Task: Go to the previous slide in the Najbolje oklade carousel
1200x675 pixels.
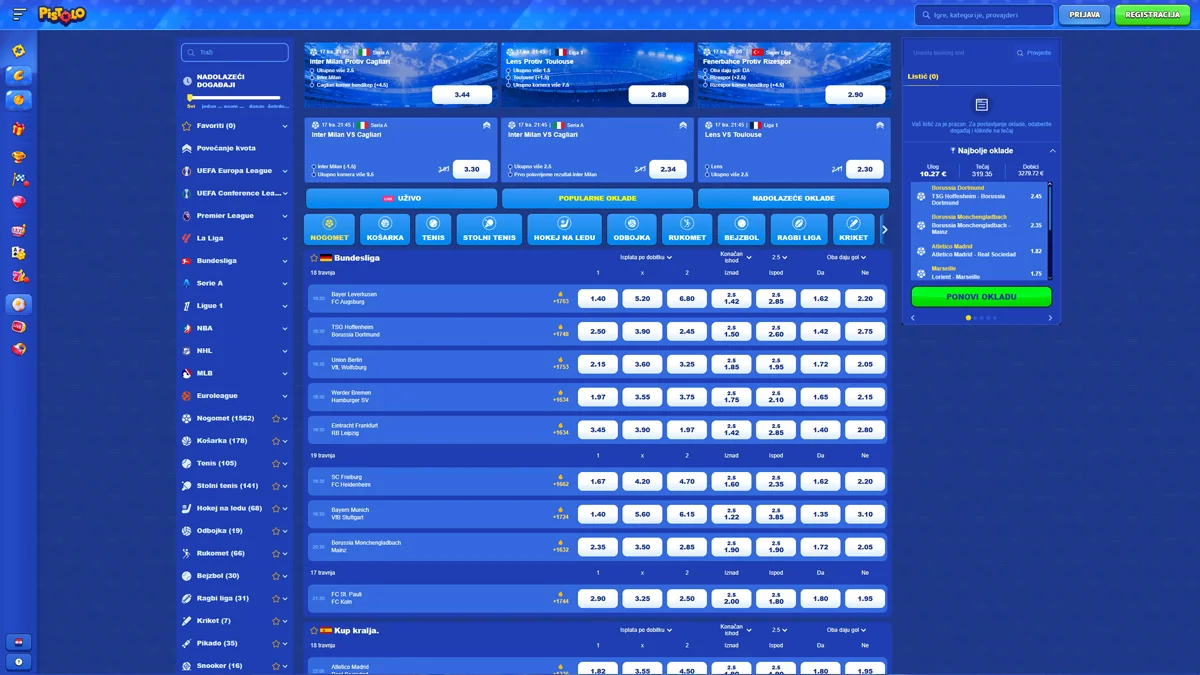Action: tap(913, 318)
